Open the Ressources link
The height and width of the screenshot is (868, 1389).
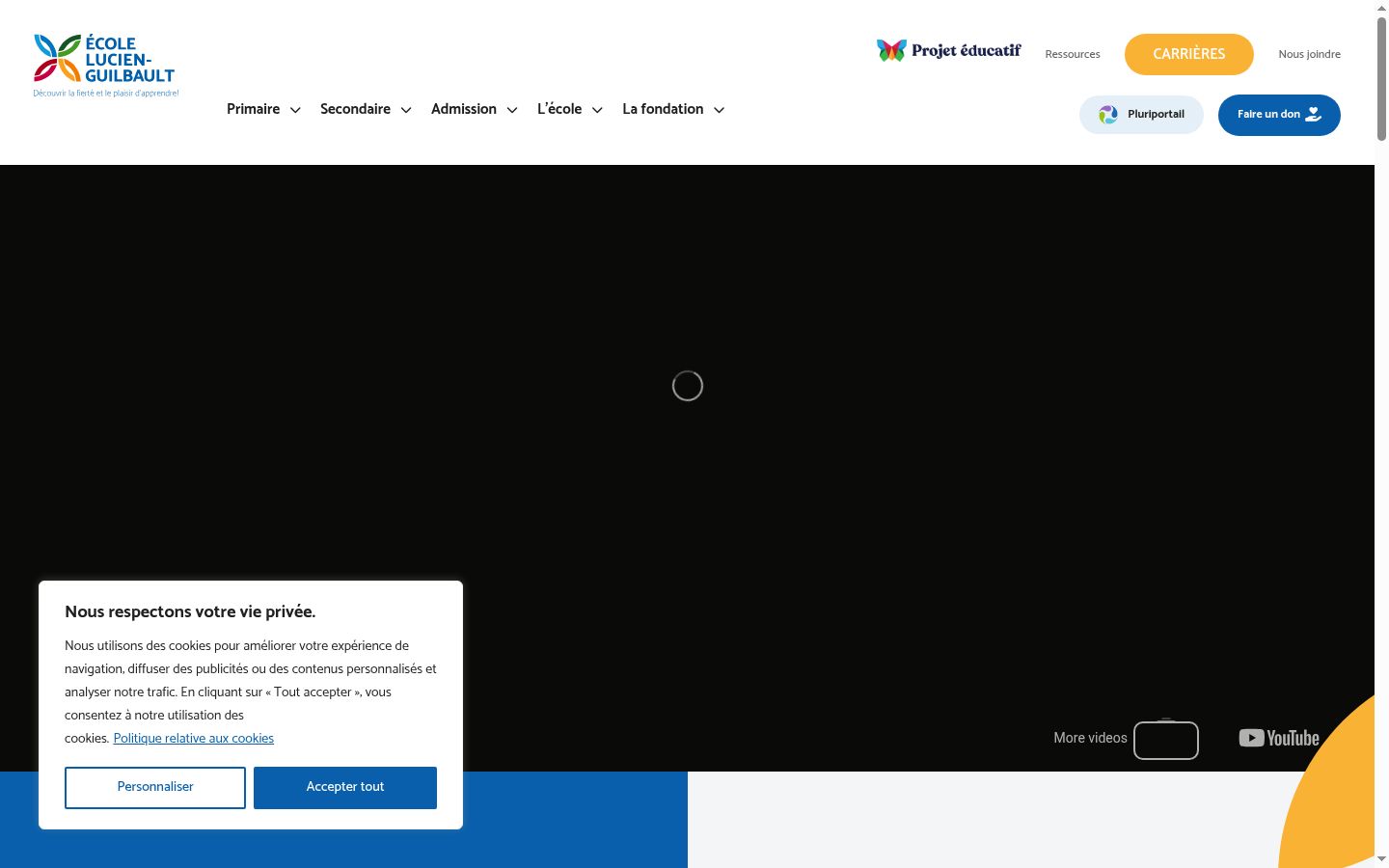coord(1073,54)
